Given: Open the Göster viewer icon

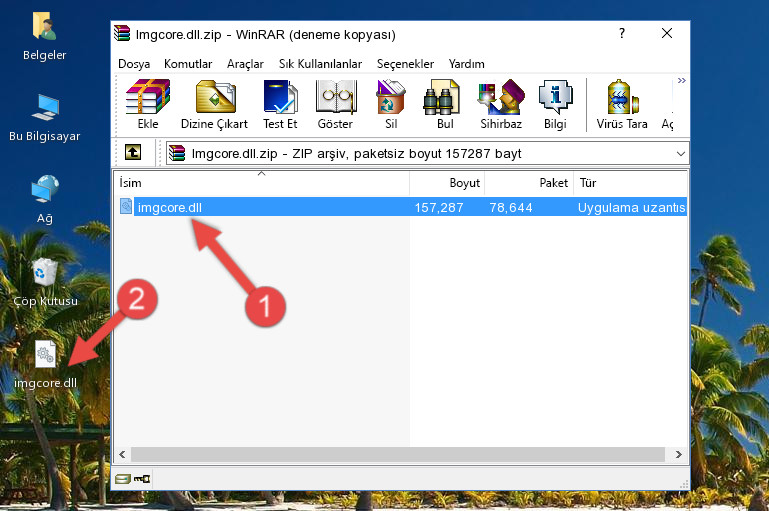Looking at the screenshot, I should click(x=335, y=104).
